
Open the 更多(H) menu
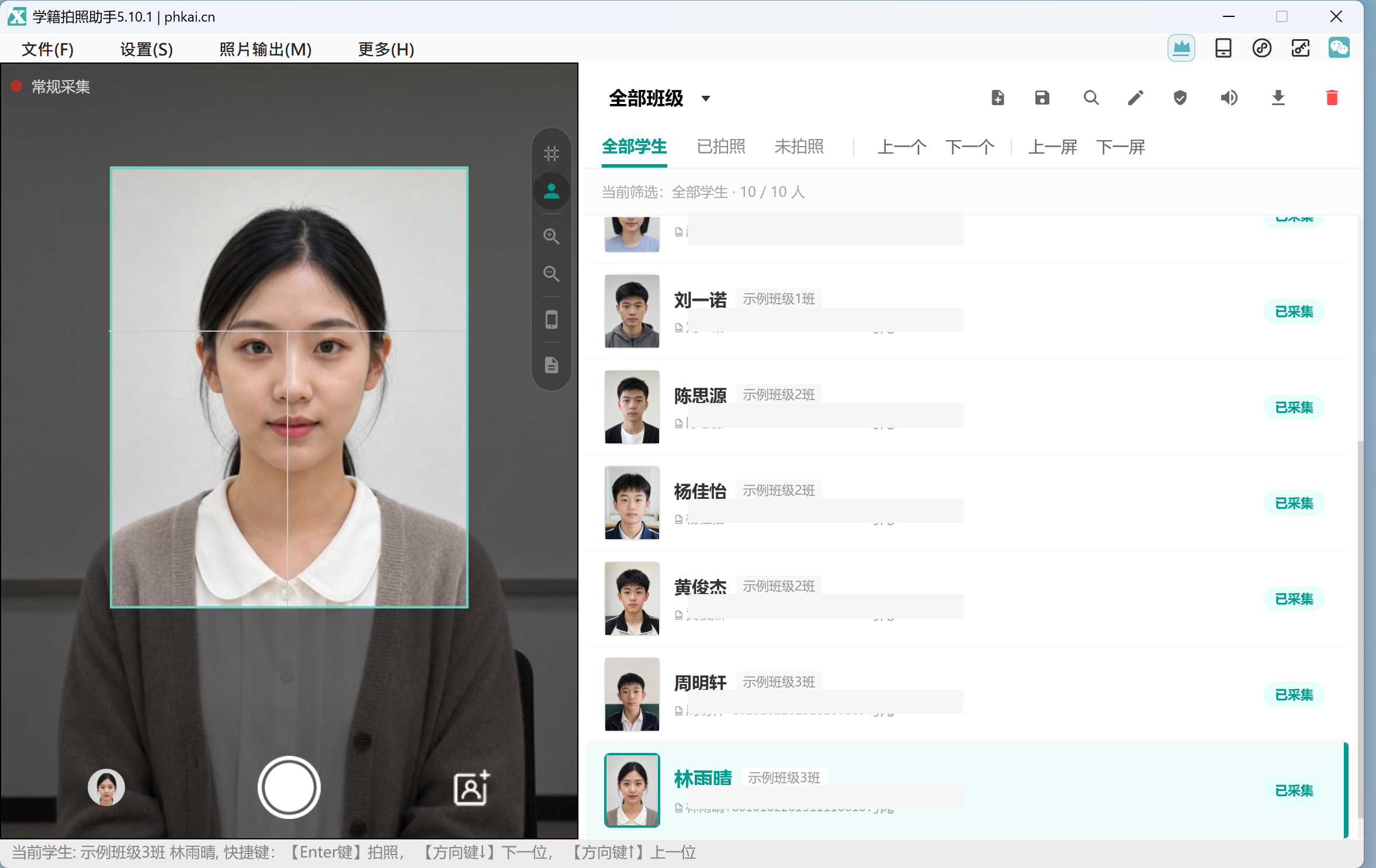(386, 49)
